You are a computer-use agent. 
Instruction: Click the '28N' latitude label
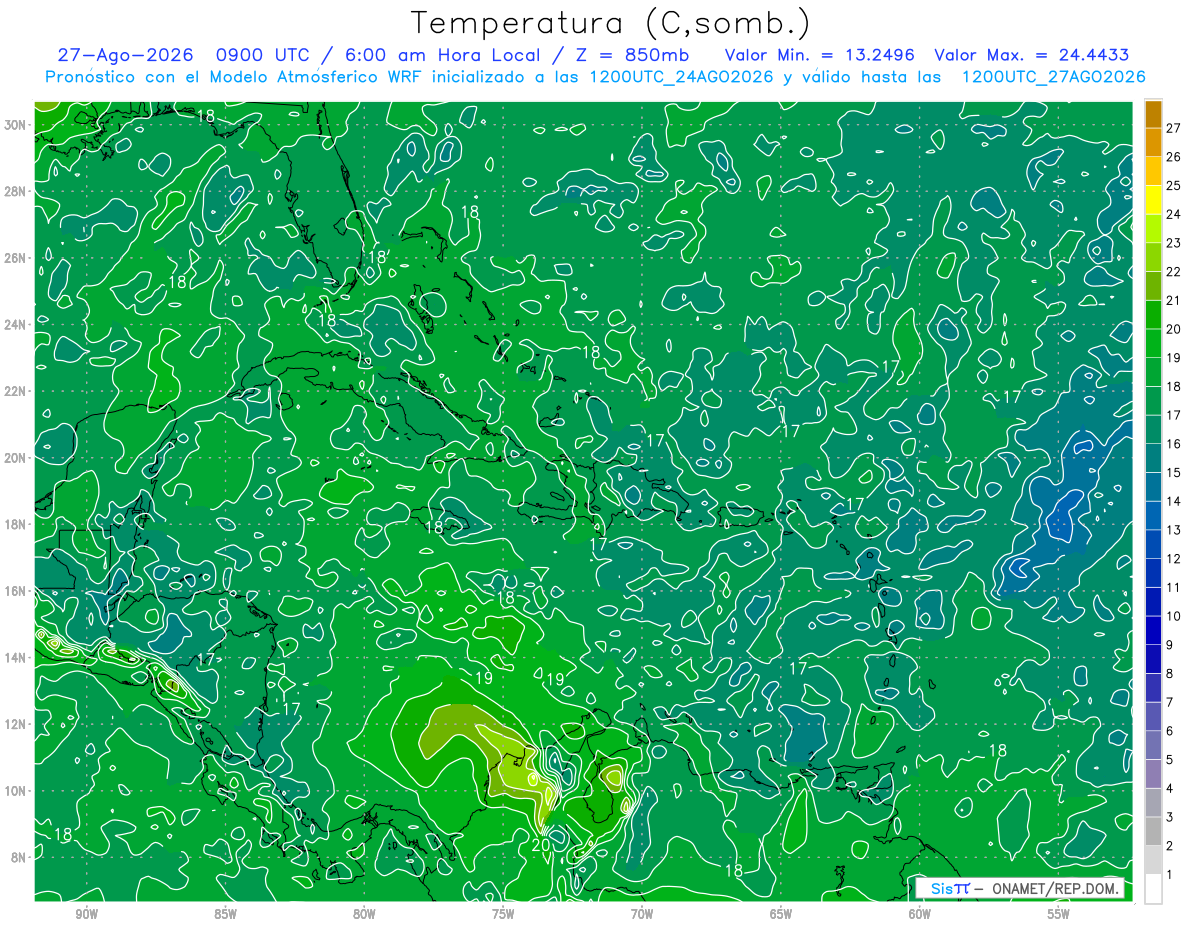click(17, 191)
